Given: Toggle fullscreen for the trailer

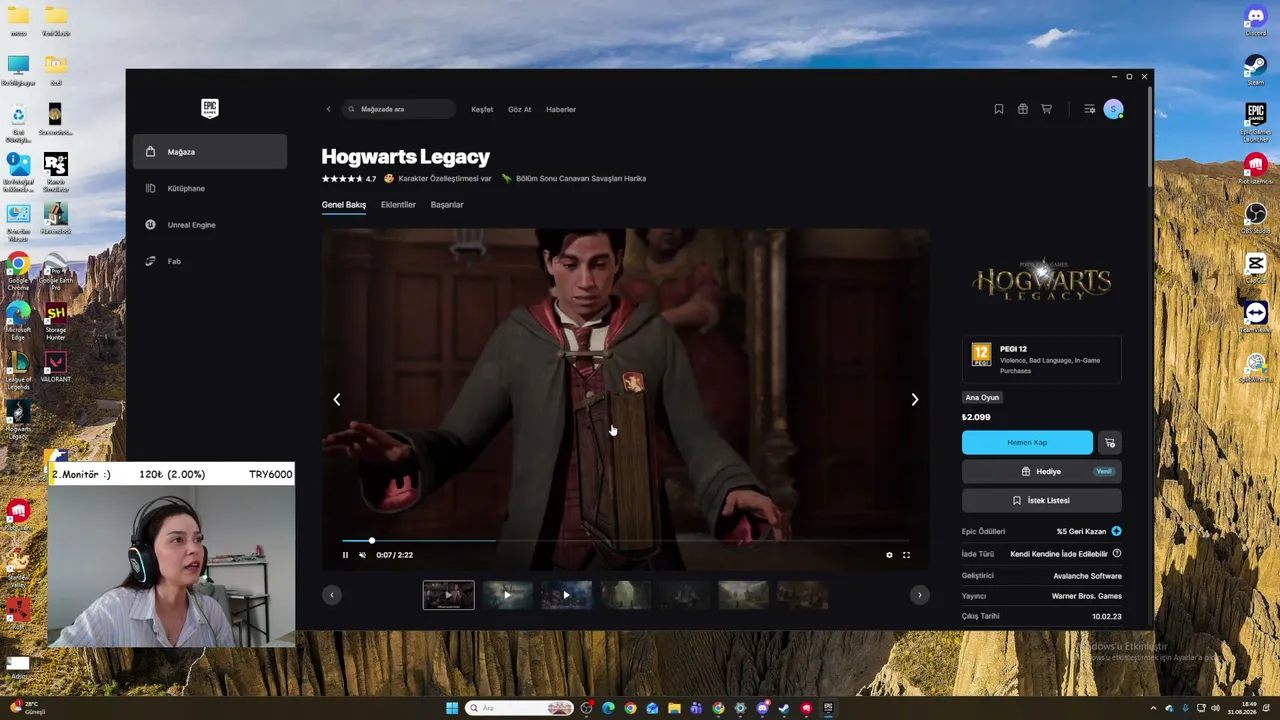Looking at the screenshot, I should 907,555.
